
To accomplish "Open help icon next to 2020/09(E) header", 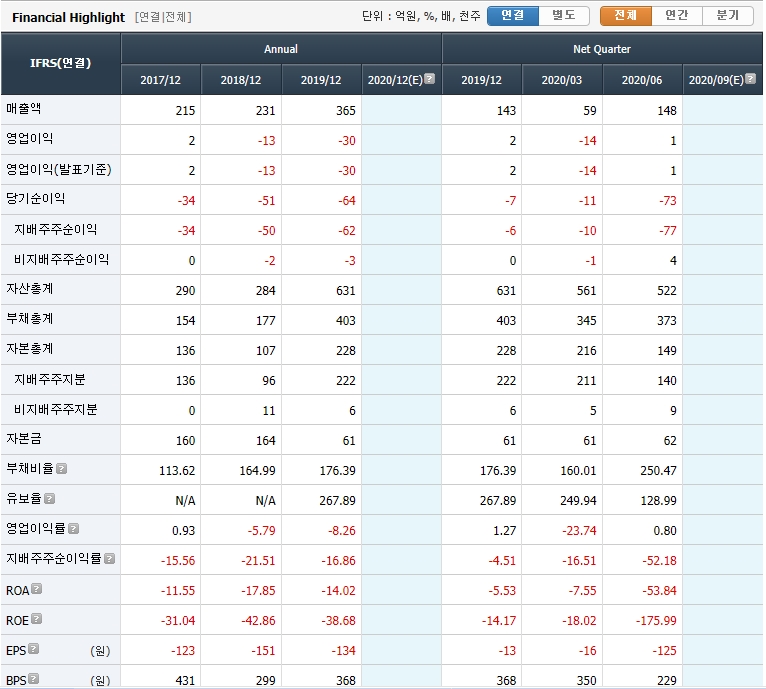I will [x=751, y=79].
